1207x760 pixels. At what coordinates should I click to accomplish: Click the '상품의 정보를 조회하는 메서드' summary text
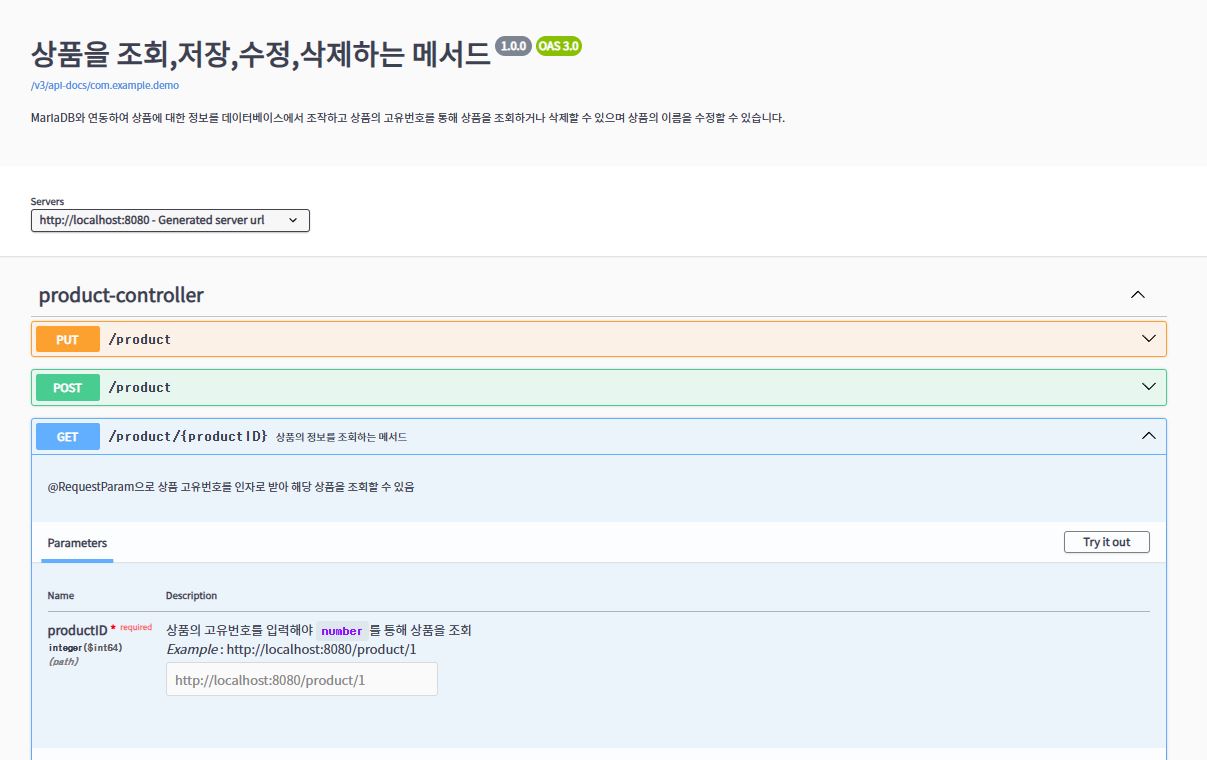click(x=341, y=437)
